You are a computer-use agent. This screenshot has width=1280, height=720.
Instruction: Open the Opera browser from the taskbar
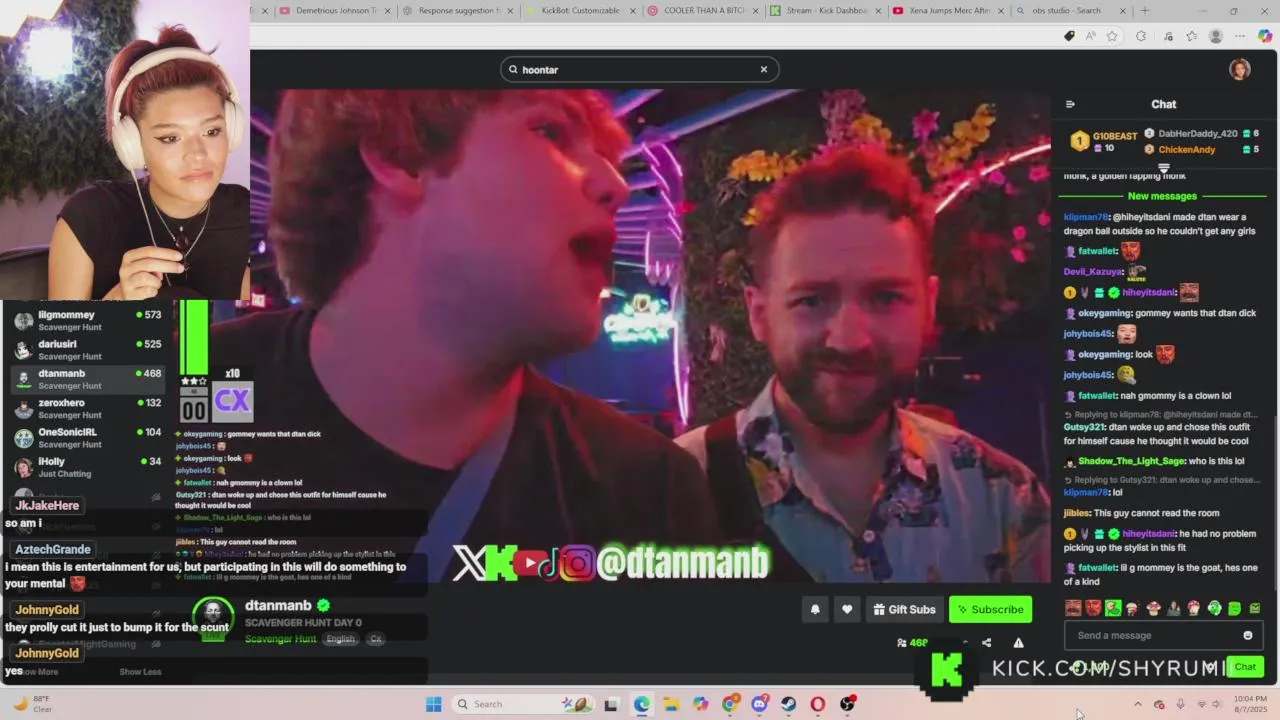coord(818,704)
